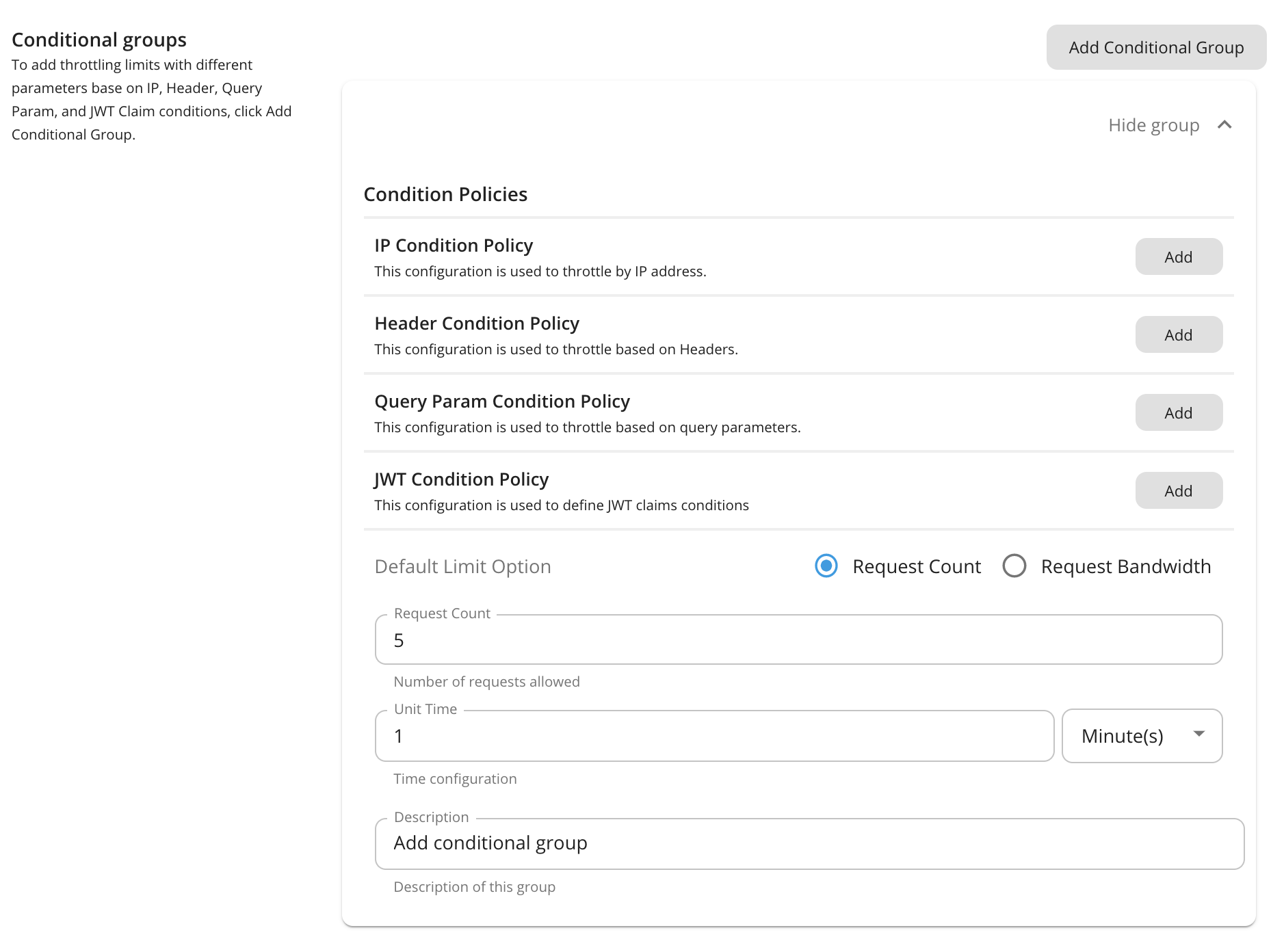The width and height of the screenshot is (1271, 952).
Task: Select the Request Bandwidth radio button
Action: coord(1014,566)
